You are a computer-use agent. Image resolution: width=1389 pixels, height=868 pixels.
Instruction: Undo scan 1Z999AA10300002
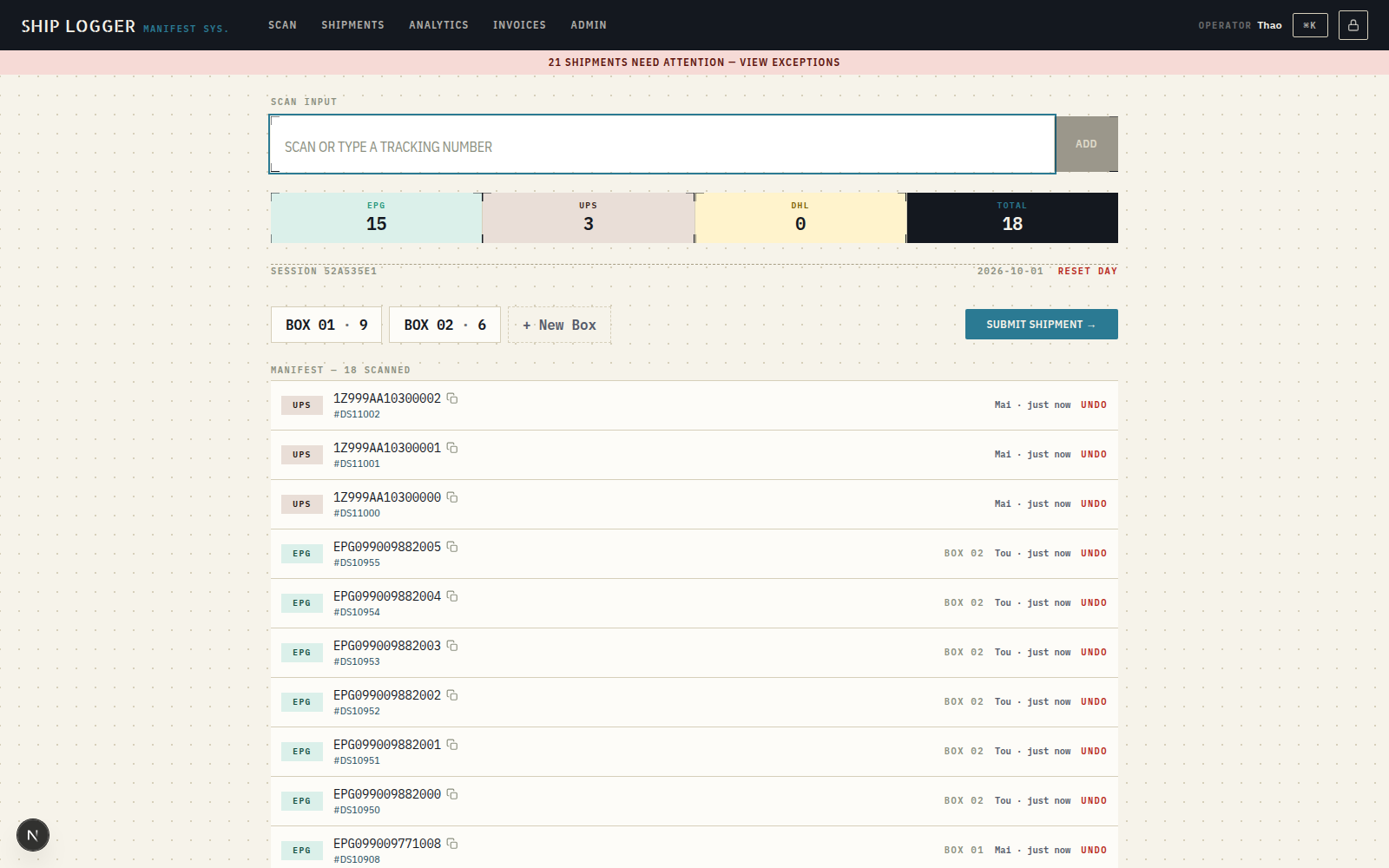[x=1094, y=404]
